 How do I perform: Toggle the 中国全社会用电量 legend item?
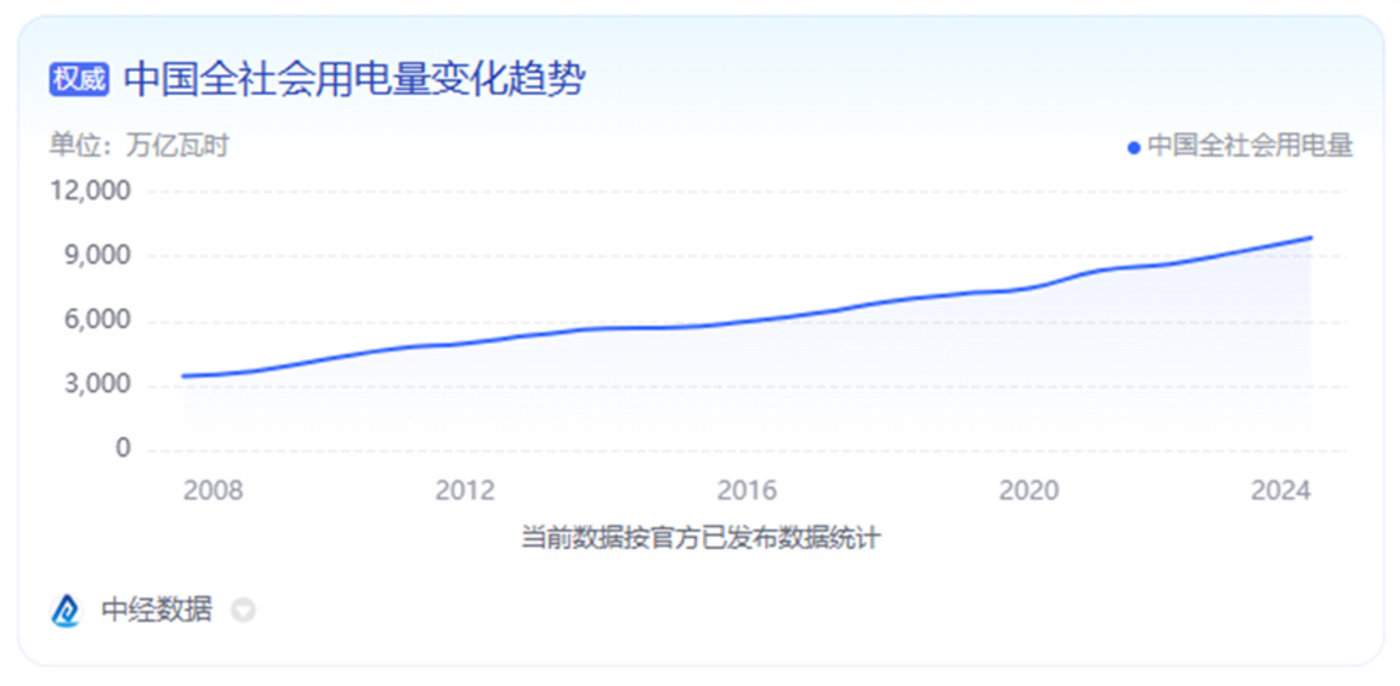[x=1240, y=146]
